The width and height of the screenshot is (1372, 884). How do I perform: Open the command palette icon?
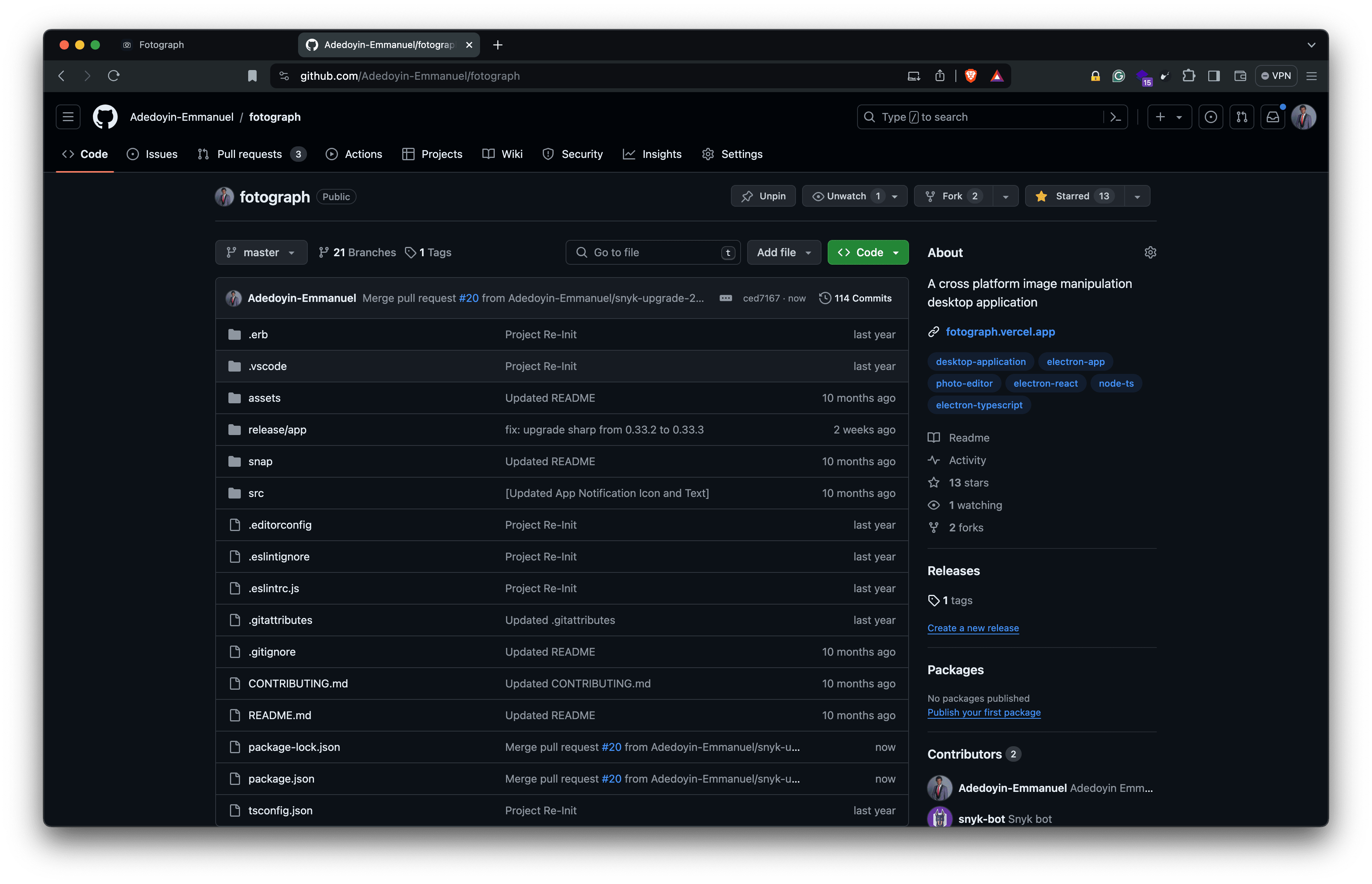1115,117
